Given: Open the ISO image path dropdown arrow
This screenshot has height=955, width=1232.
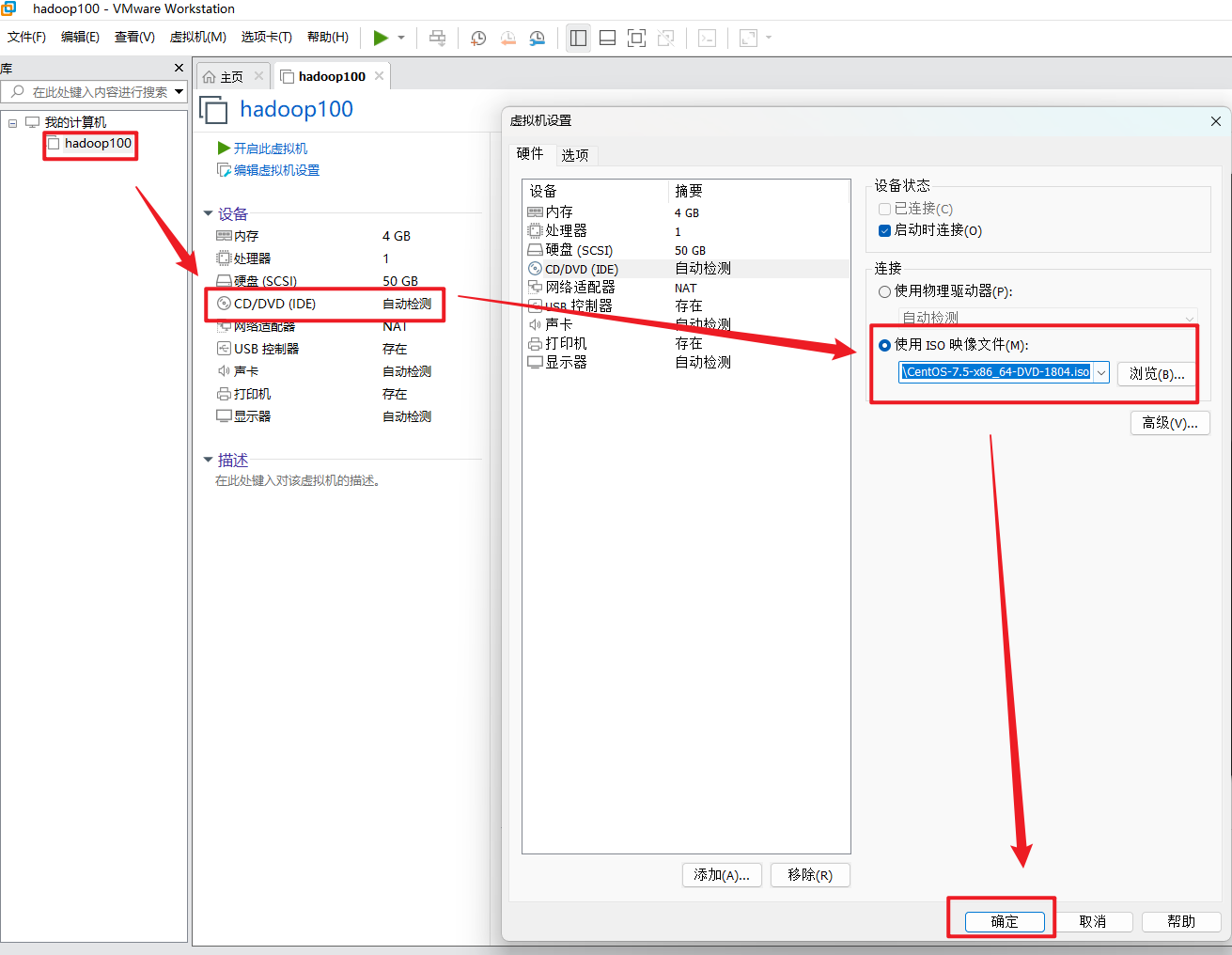Looking at the screenshot, I should [x=1101, y=372].
